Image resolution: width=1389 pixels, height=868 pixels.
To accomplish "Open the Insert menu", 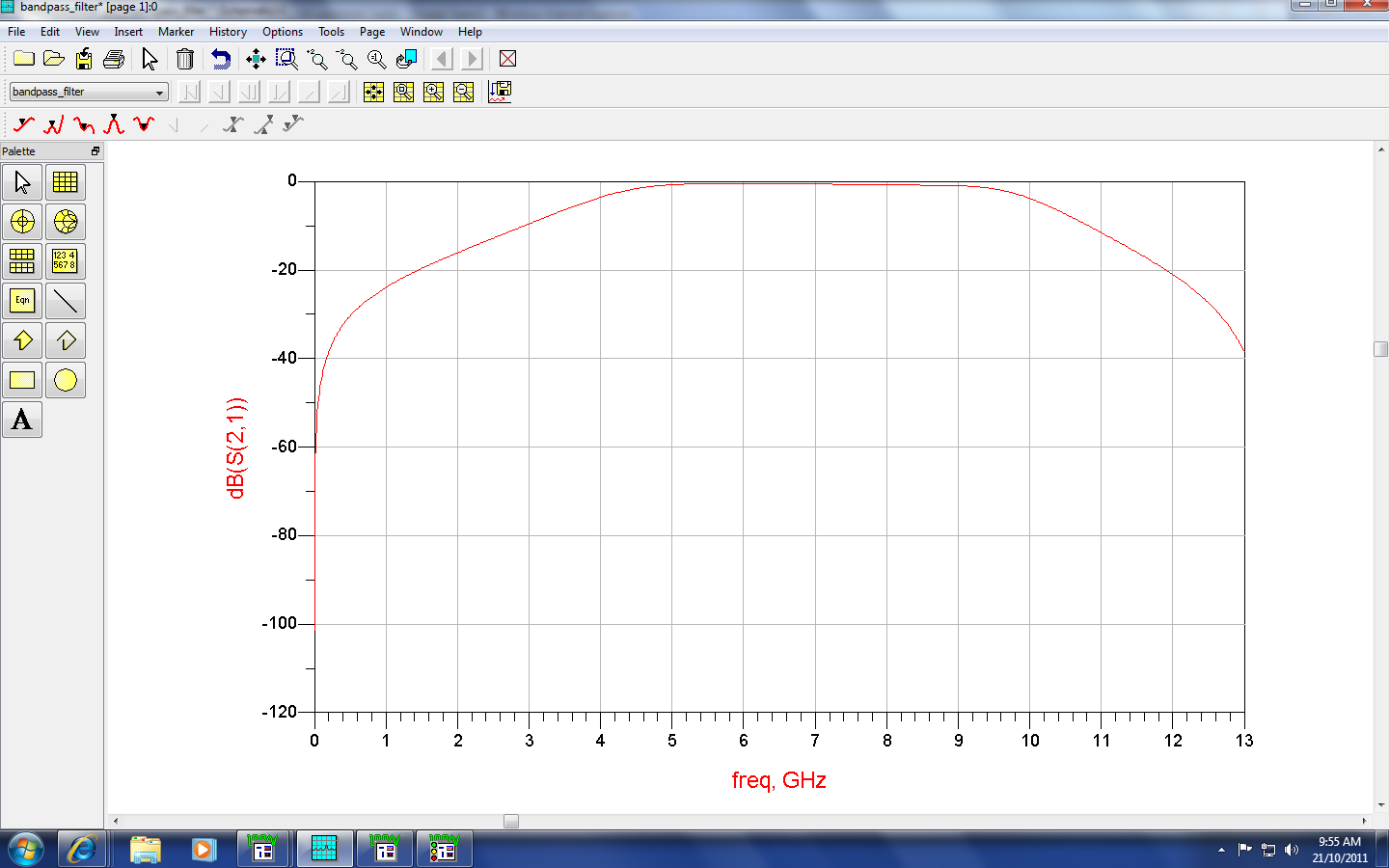I will [128, 32].
